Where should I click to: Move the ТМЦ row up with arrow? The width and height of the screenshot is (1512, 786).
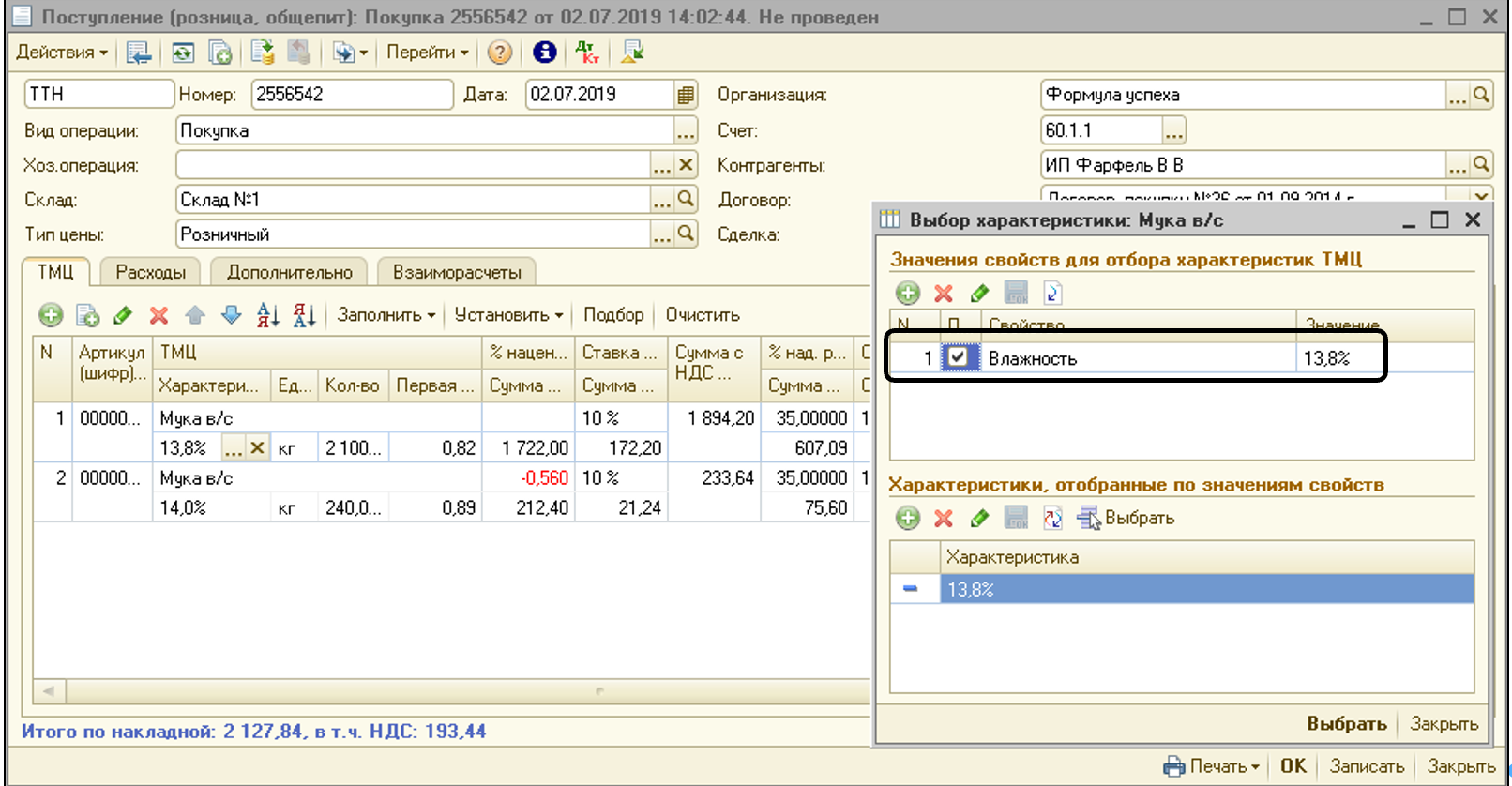(x=195, y=315)
